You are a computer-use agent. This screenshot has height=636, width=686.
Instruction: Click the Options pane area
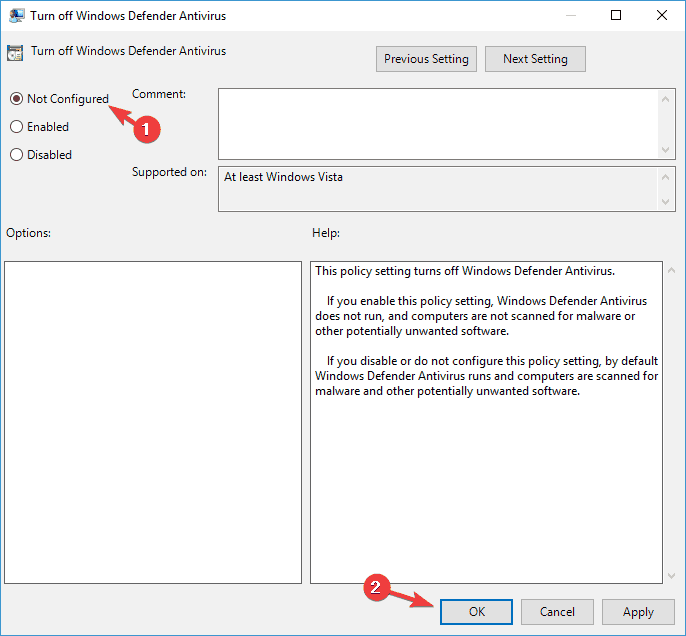[x=153, y=423]
